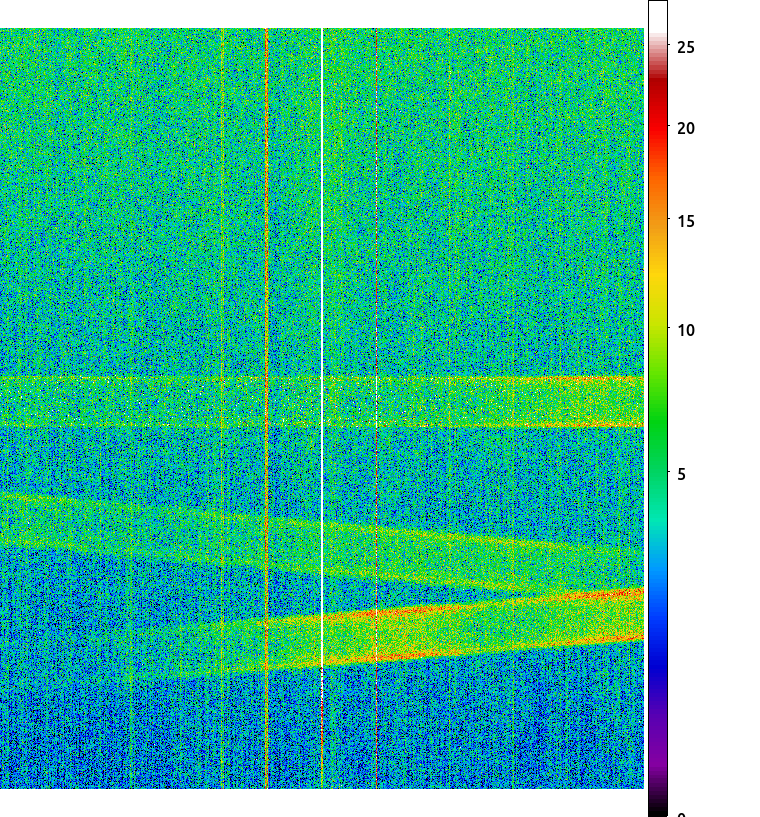
Task: Click the rainbow colorbar strip
Action: 658,408
